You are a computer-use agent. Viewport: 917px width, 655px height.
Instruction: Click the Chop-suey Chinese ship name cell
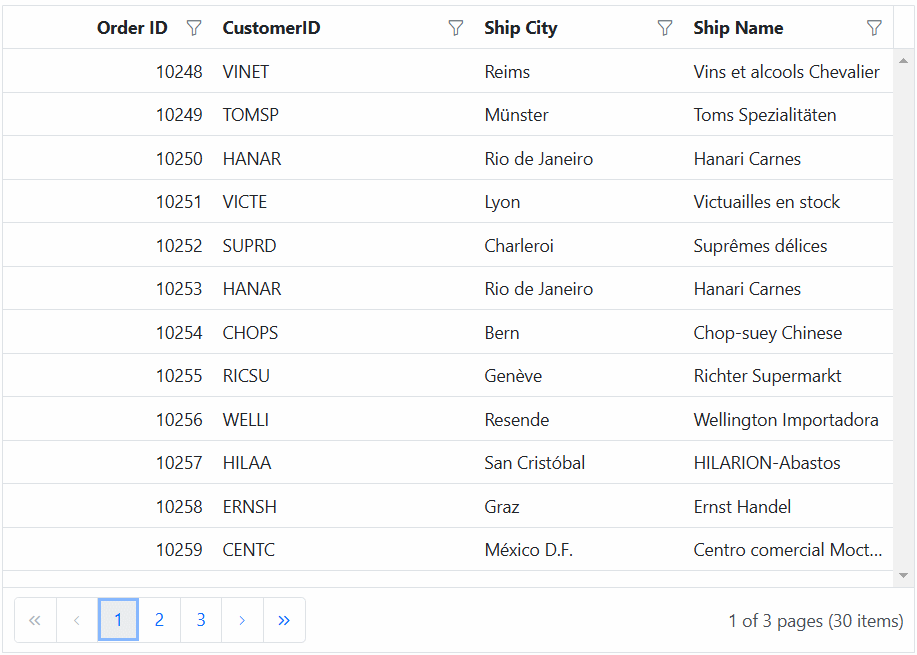point(767,333)
